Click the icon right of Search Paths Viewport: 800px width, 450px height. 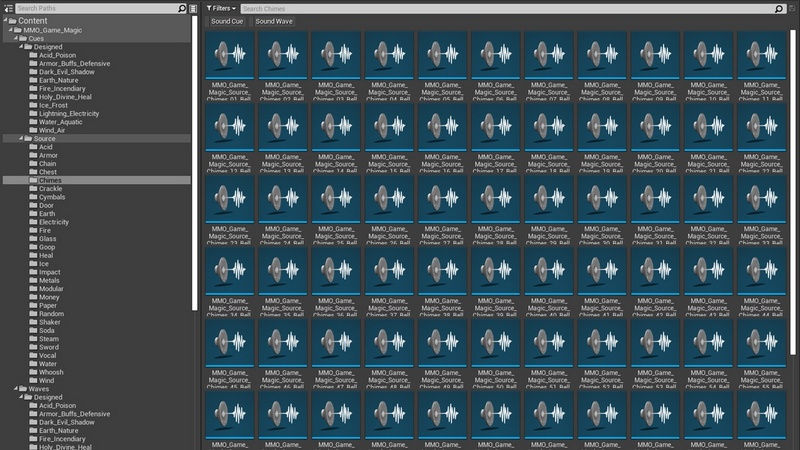(x=193, y=8)
